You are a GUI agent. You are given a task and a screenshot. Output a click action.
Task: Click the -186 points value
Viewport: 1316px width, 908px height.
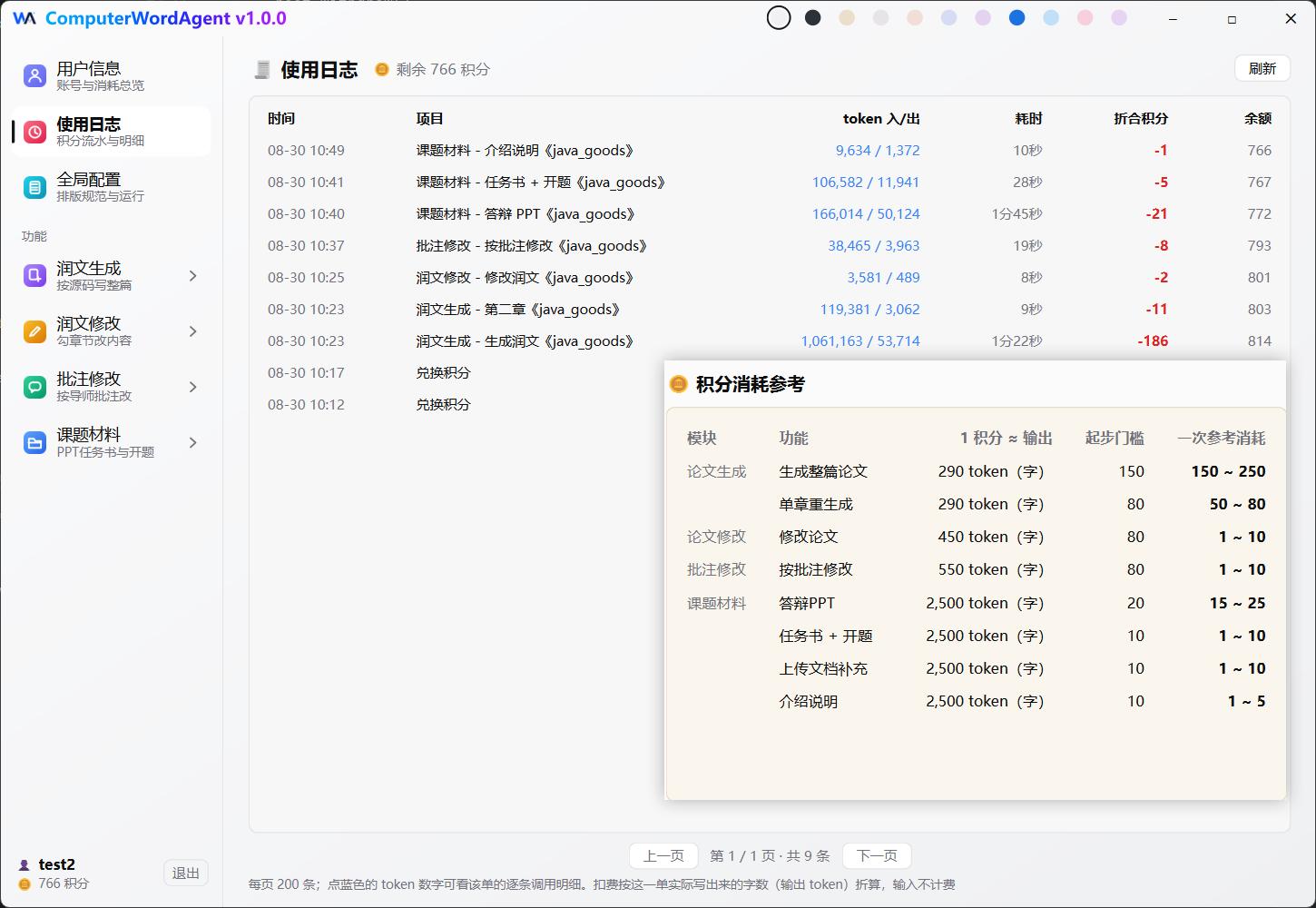point(1153,341)
